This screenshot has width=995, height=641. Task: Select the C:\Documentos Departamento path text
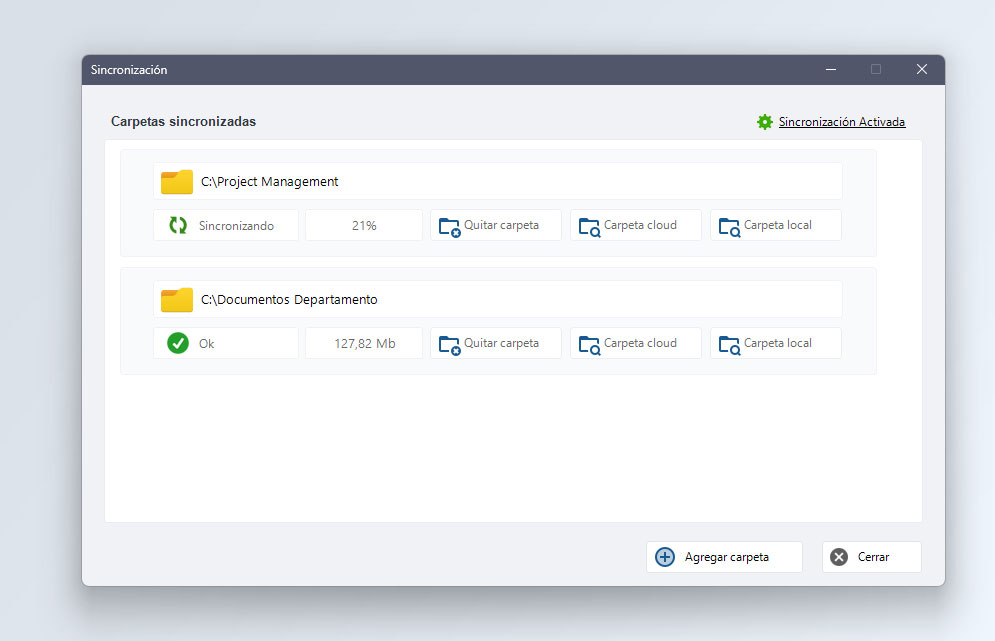[289, 300]
